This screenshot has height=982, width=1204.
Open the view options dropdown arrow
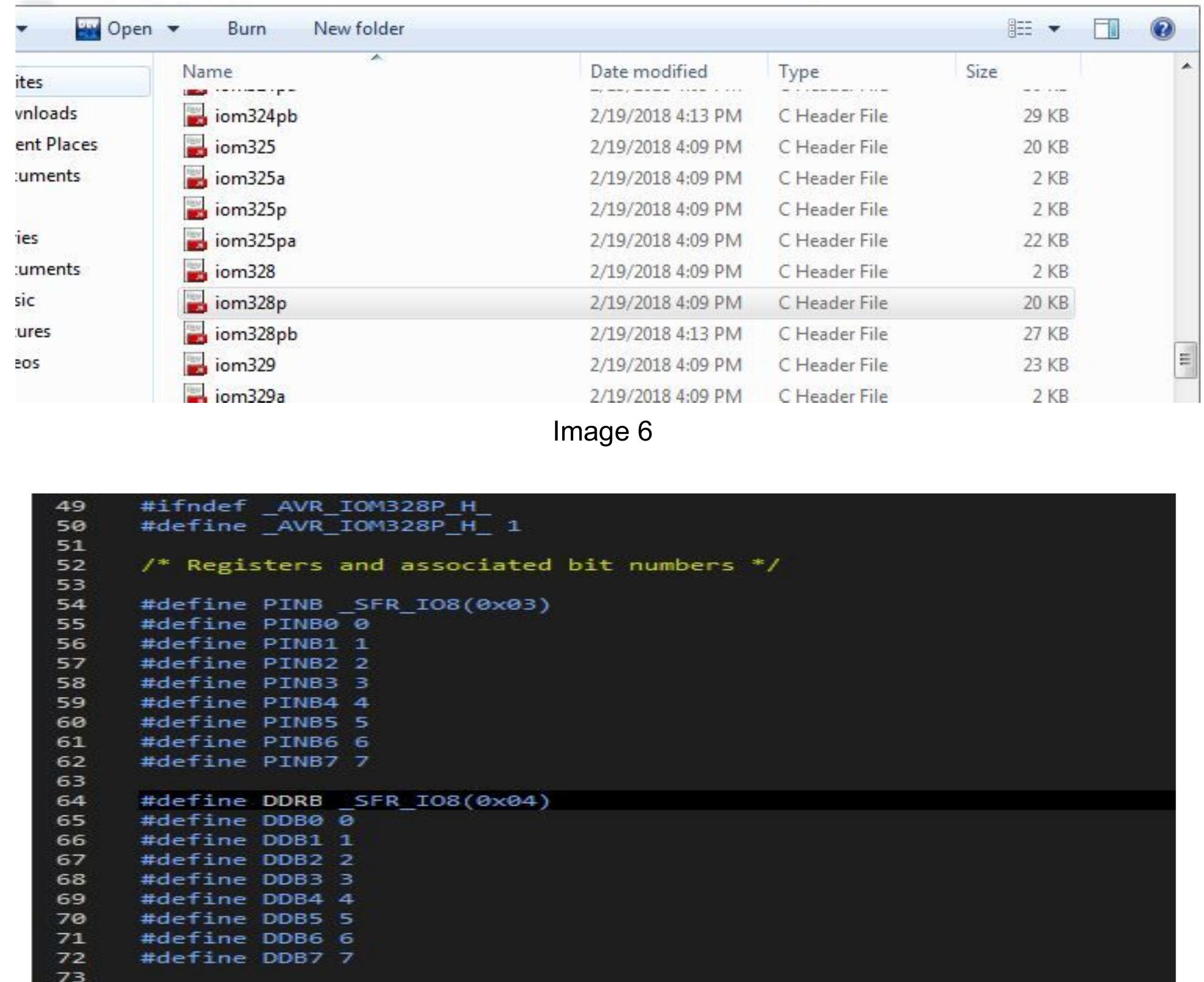tap(1054, 29)
